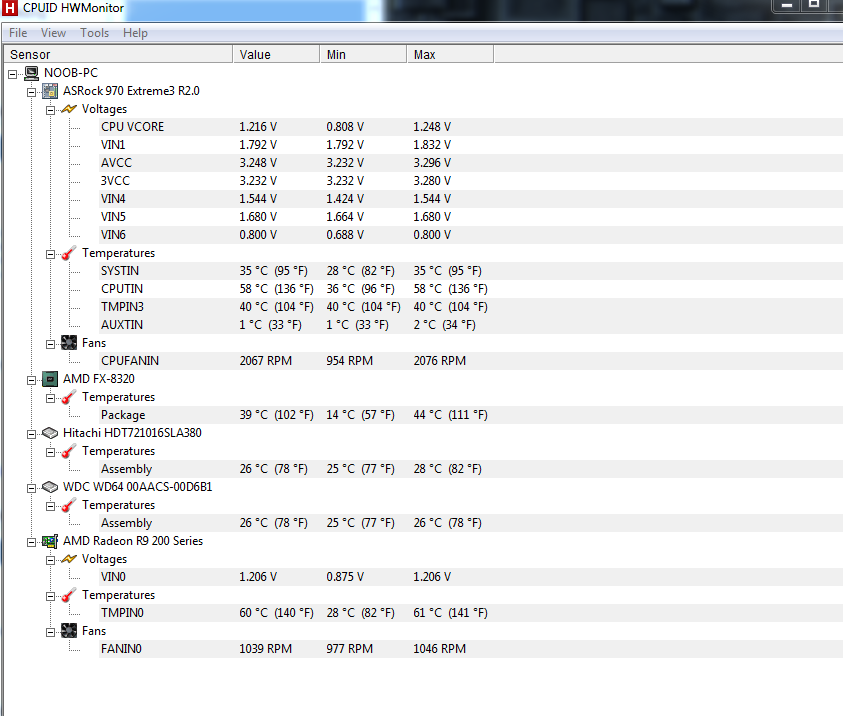Click the 1.216 V CPU VCORE value
Screen dimensions: 843x716
coord(258,127)
